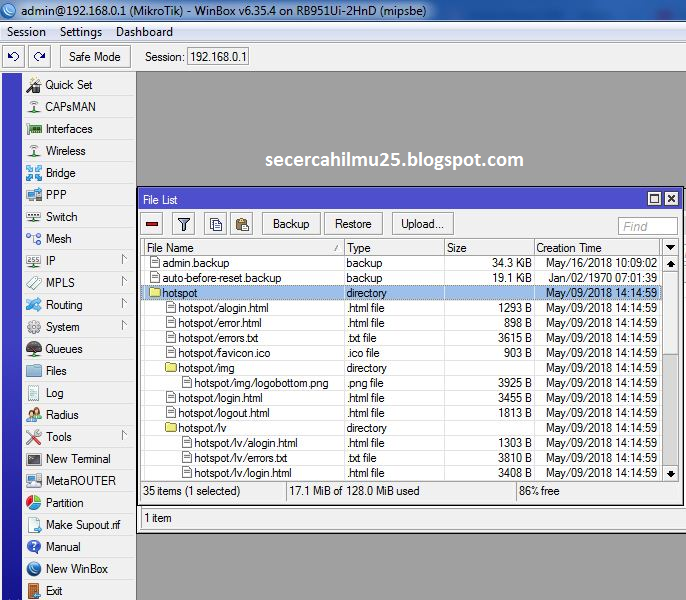
Task: Open PPP in sidebar
Action: pos(79,195)
